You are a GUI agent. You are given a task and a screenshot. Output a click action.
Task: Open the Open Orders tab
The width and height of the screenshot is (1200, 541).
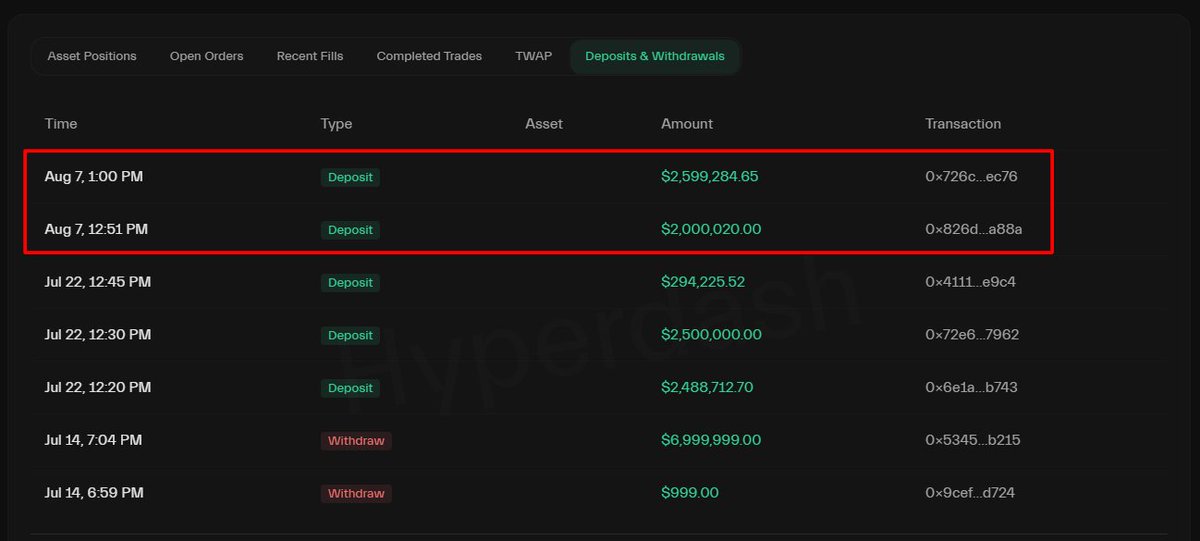(206, 56)
